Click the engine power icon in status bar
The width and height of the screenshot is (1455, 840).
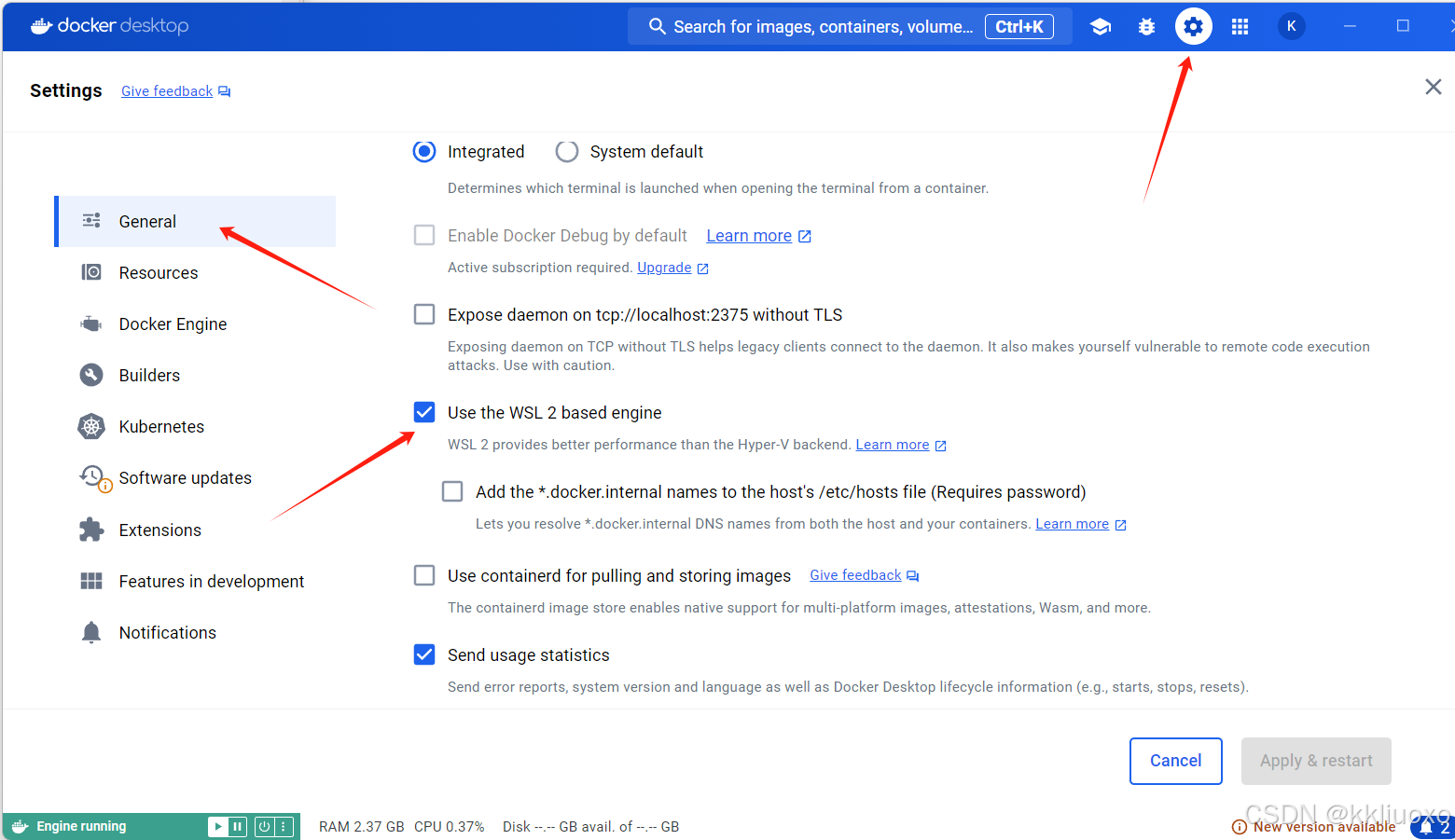coord(264,826)
